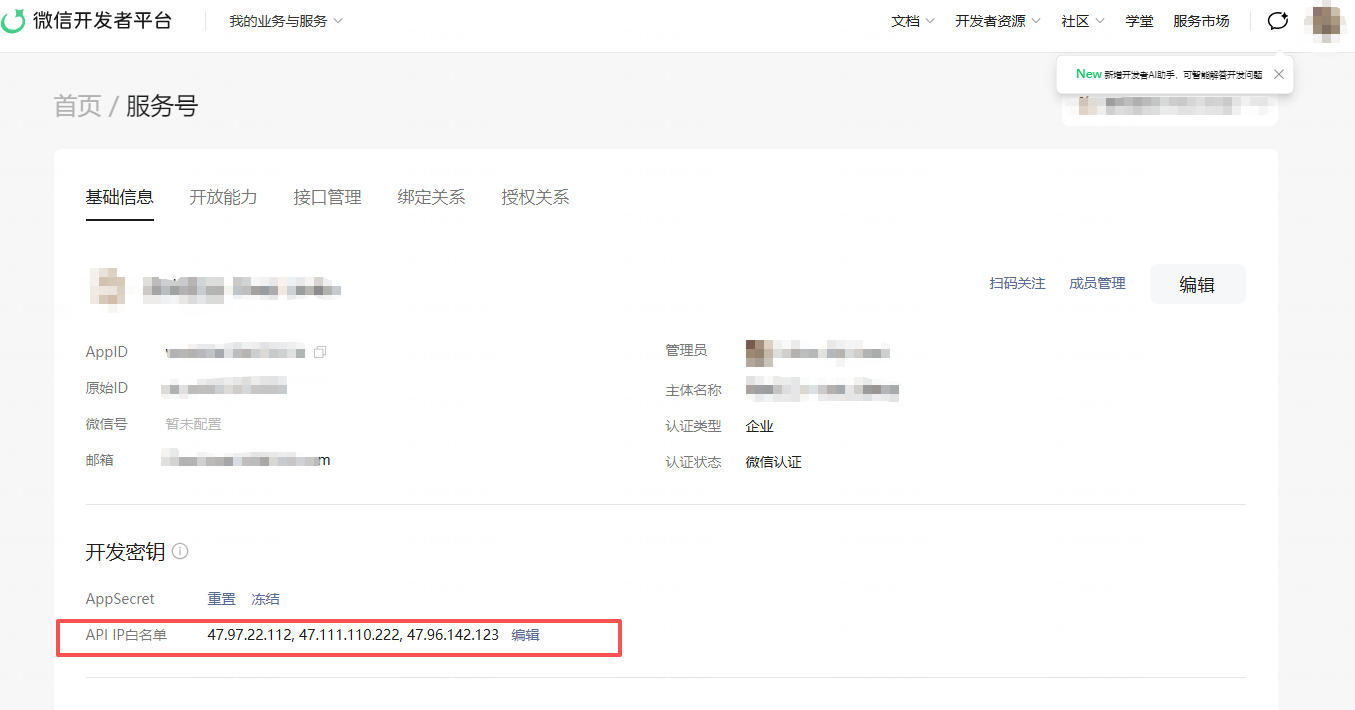Click the large 编辑 button

click(1197, 284)
